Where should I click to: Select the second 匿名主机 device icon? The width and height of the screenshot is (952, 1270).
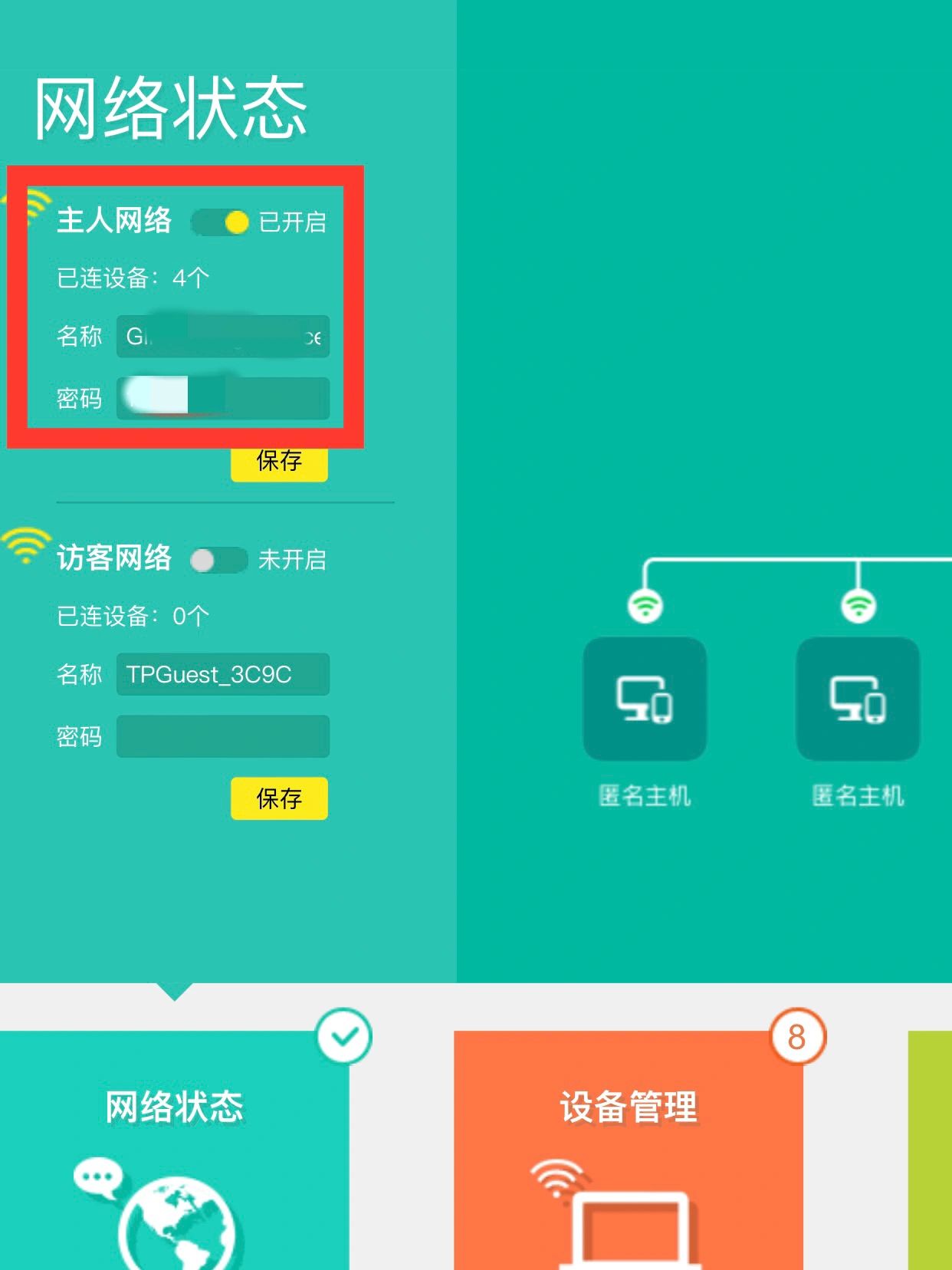858,699
